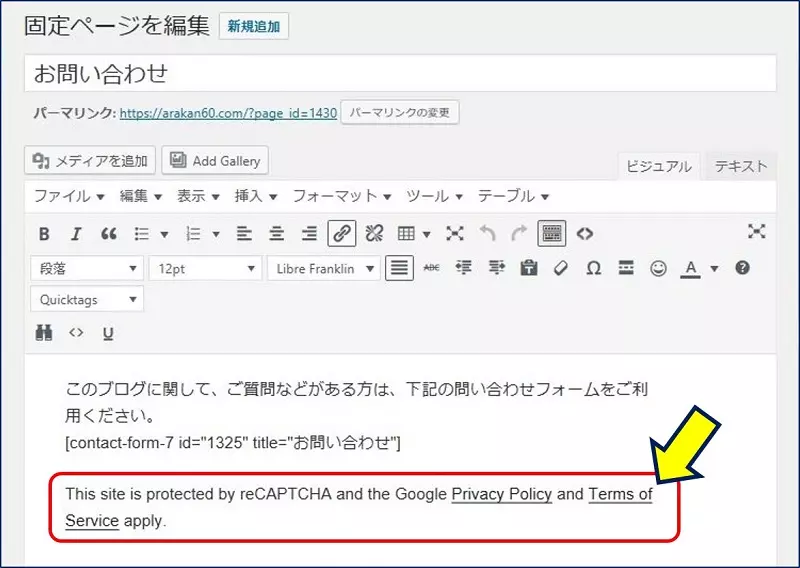
Task: Click the table icon
Action: click(x=406, y=234)
